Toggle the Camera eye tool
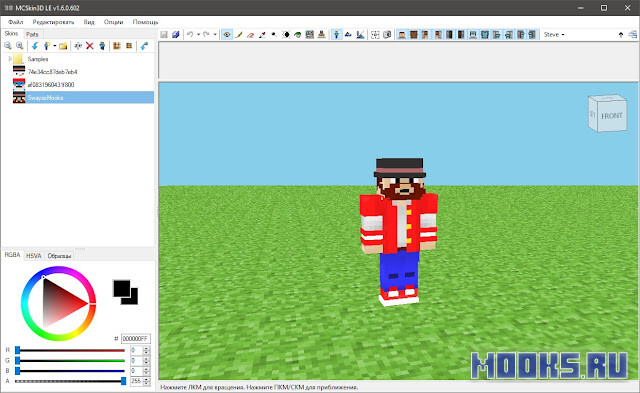Screen dimensions: 640x393 pos(227,35)
